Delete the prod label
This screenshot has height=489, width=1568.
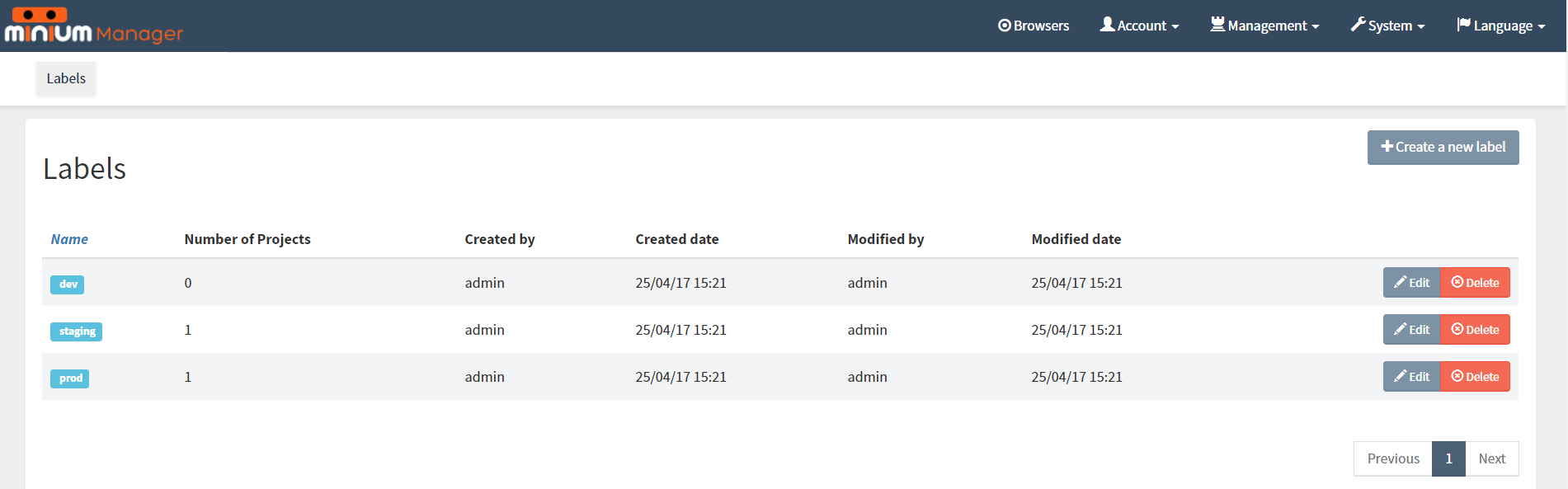pos(1475,376)
